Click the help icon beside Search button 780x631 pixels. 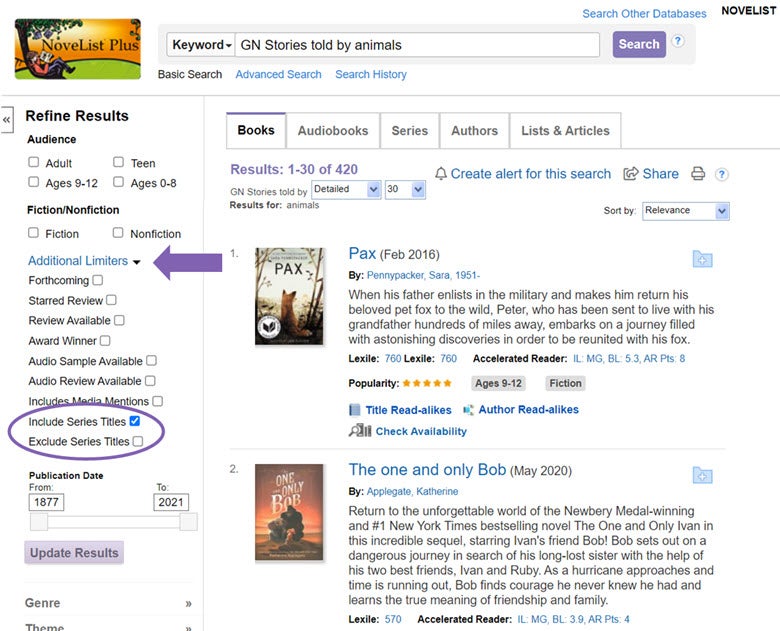[678, 42]
